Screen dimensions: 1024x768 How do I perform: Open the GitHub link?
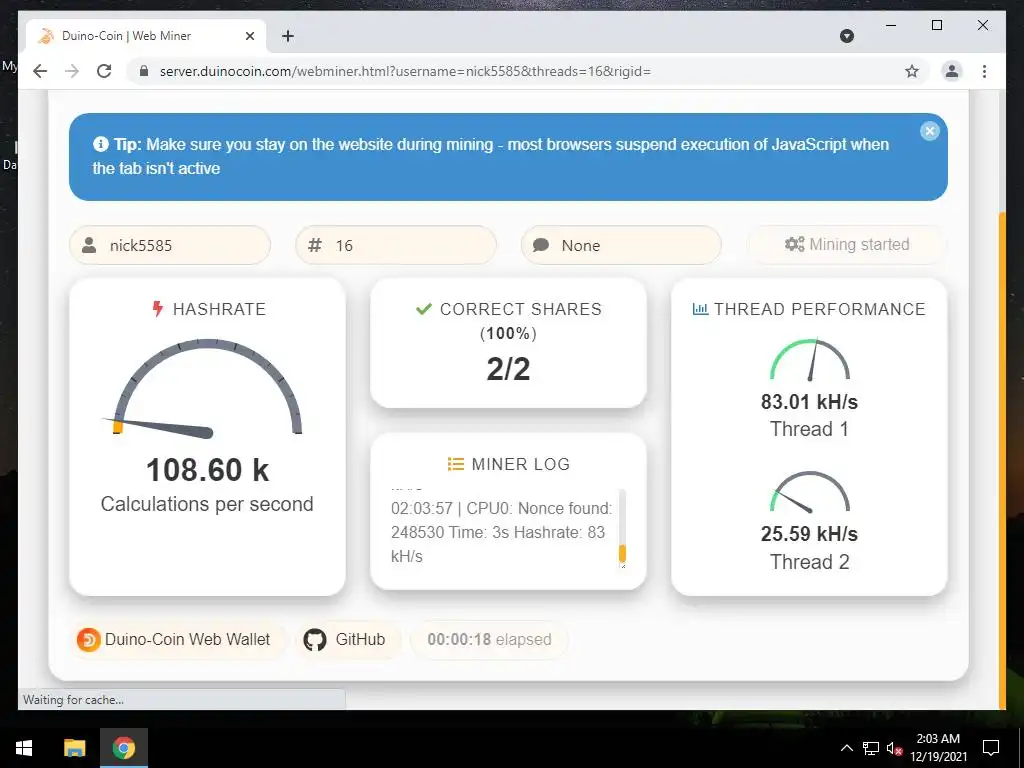pos(348,639)
